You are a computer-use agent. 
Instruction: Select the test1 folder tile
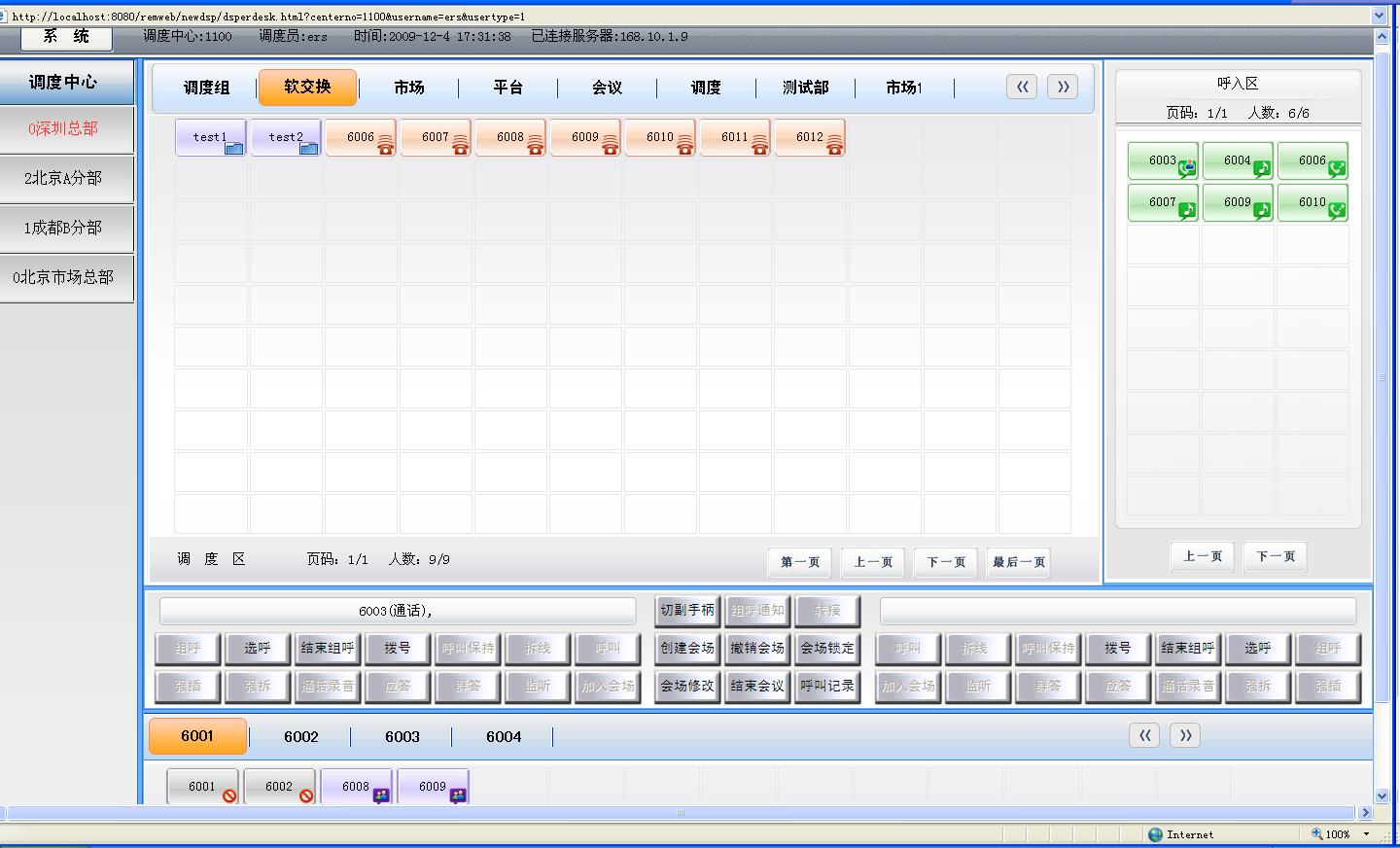[x=211, y=137]
